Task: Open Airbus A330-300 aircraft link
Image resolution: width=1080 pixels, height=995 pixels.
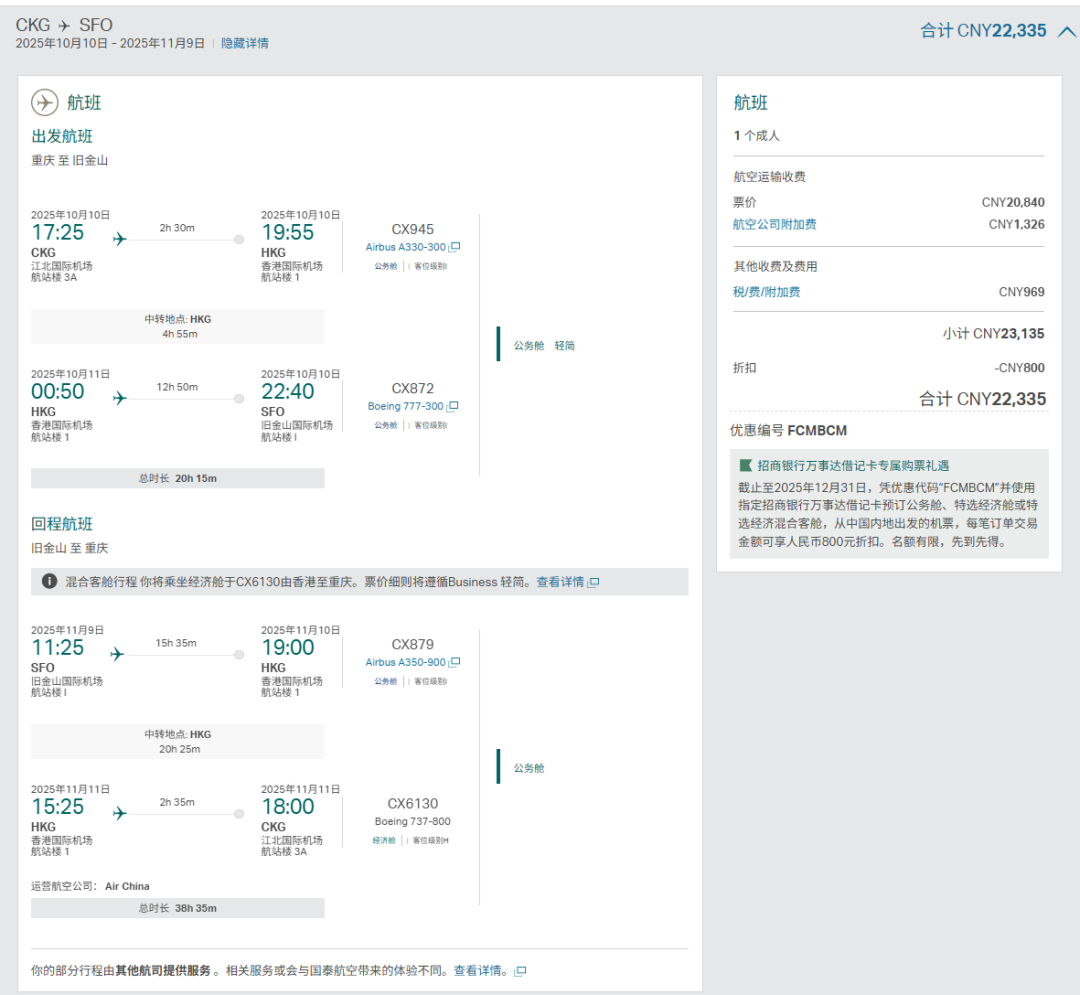Action: click(405, 247)
